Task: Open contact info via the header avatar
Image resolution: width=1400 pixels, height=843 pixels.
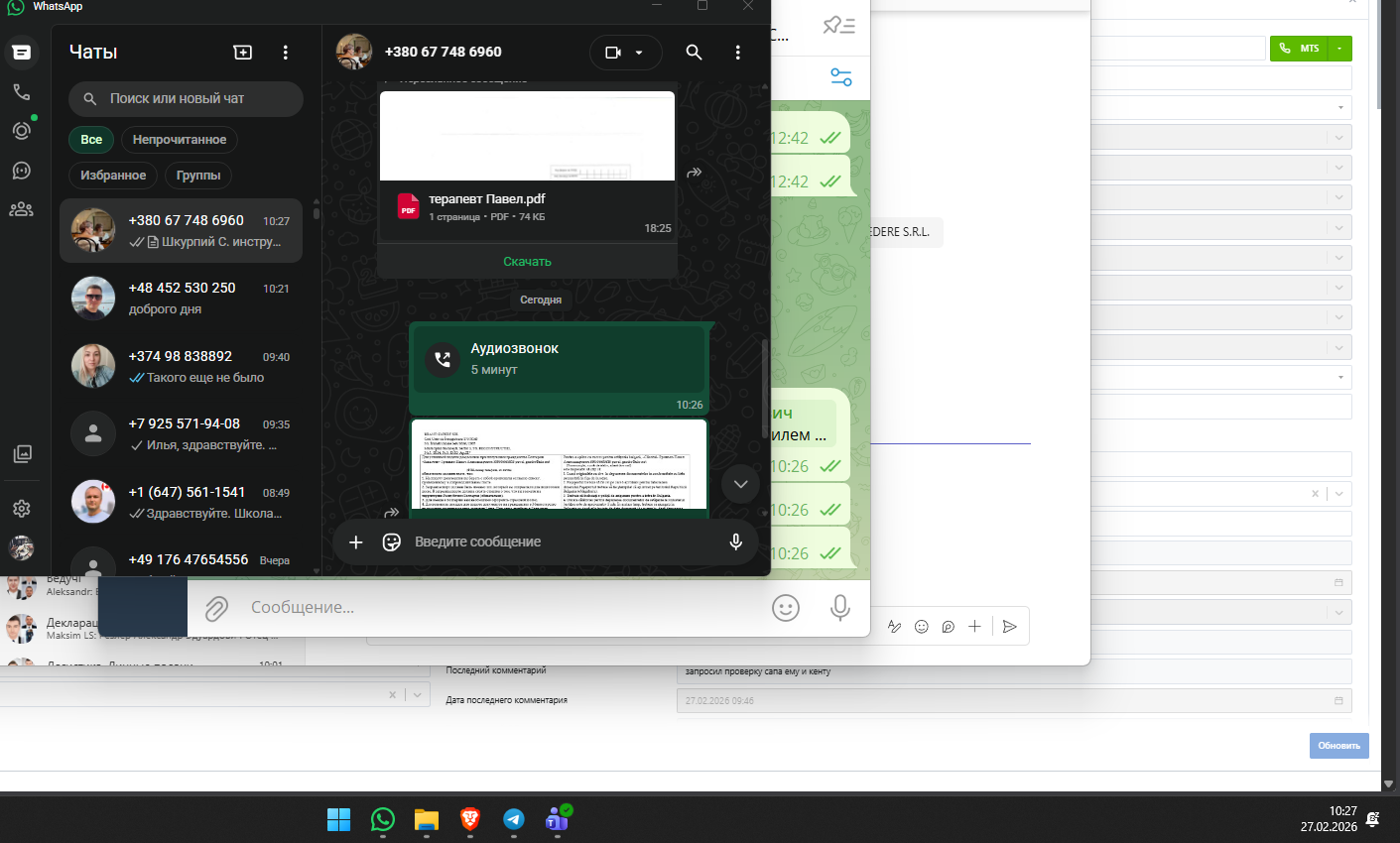Action: click(x=354, y=53)
